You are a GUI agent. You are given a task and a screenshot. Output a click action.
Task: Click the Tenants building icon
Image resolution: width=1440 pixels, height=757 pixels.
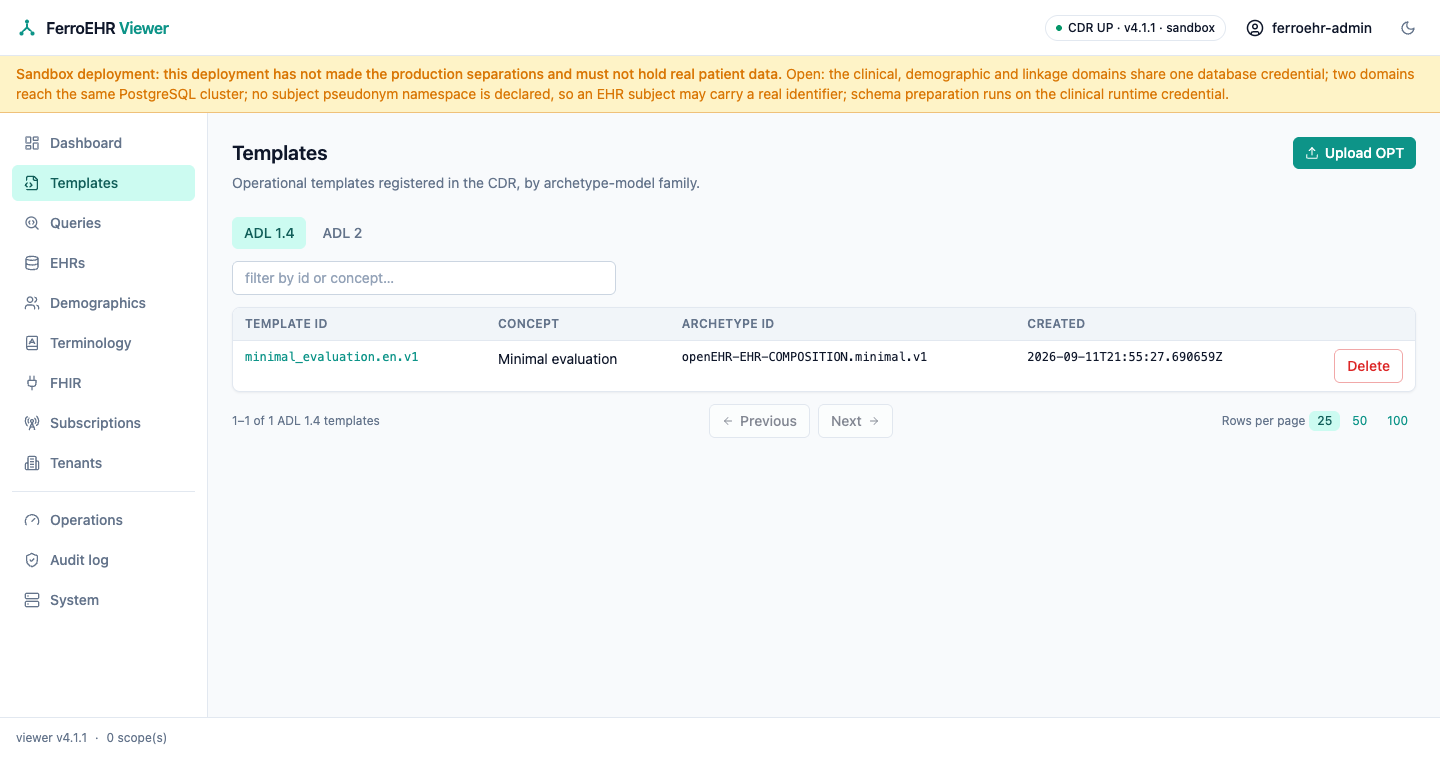click(x=32, y=463)
